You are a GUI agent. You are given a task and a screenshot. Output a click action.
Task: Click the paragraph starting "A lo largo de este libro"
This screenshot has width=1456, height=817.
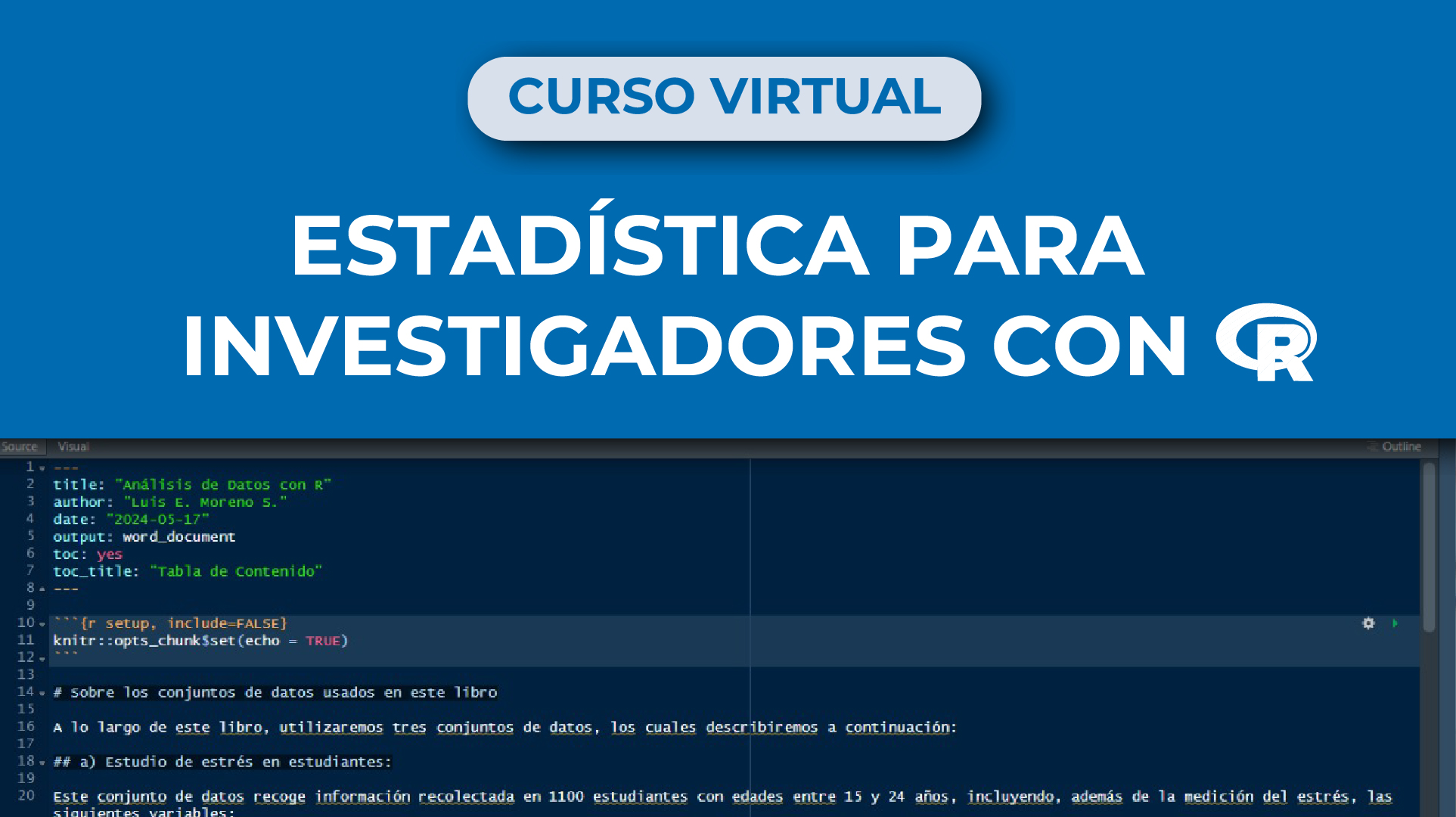[504, 728]
